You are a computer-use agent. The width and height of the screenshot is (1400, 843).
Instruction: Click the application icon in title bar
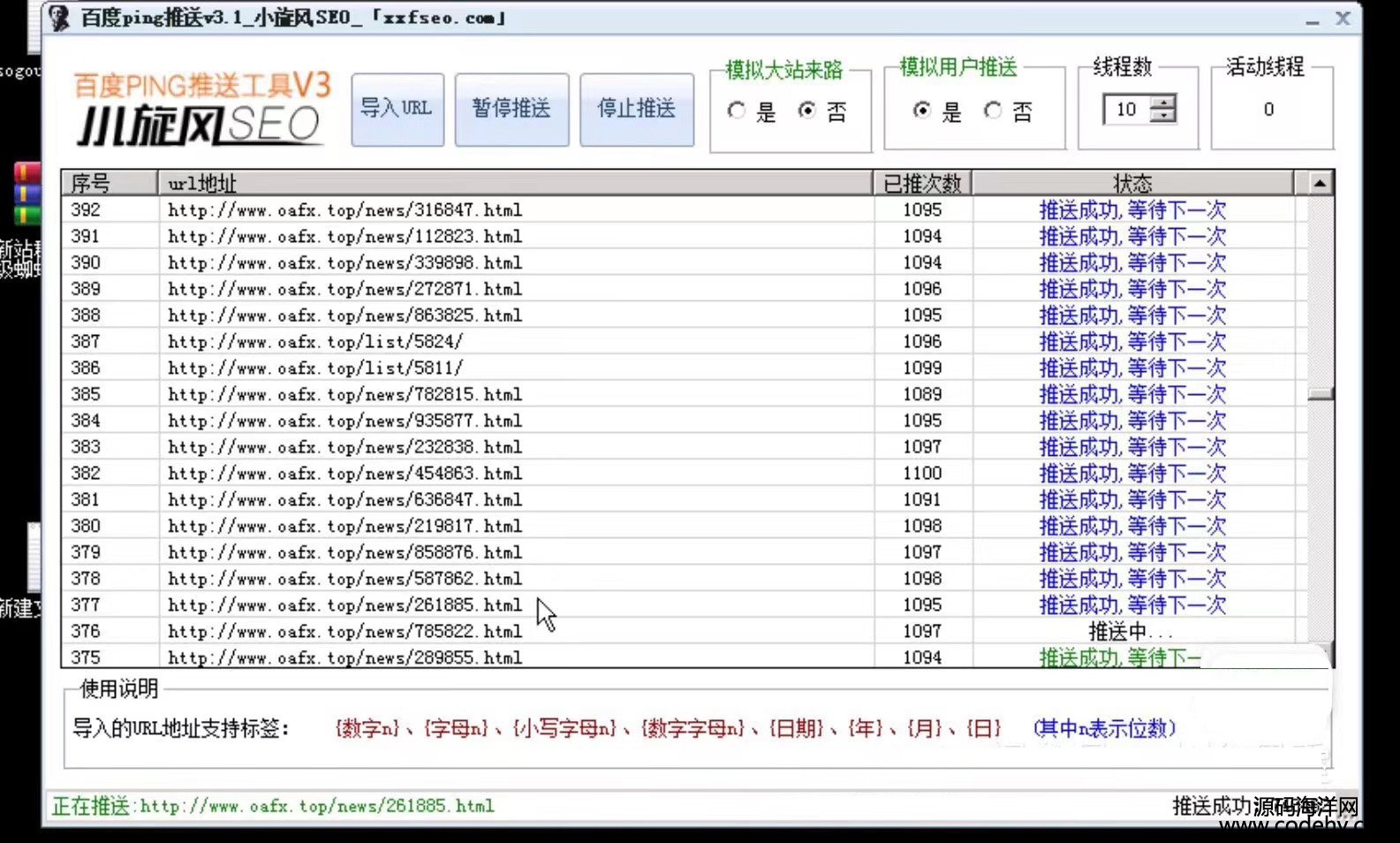(59, 18)
